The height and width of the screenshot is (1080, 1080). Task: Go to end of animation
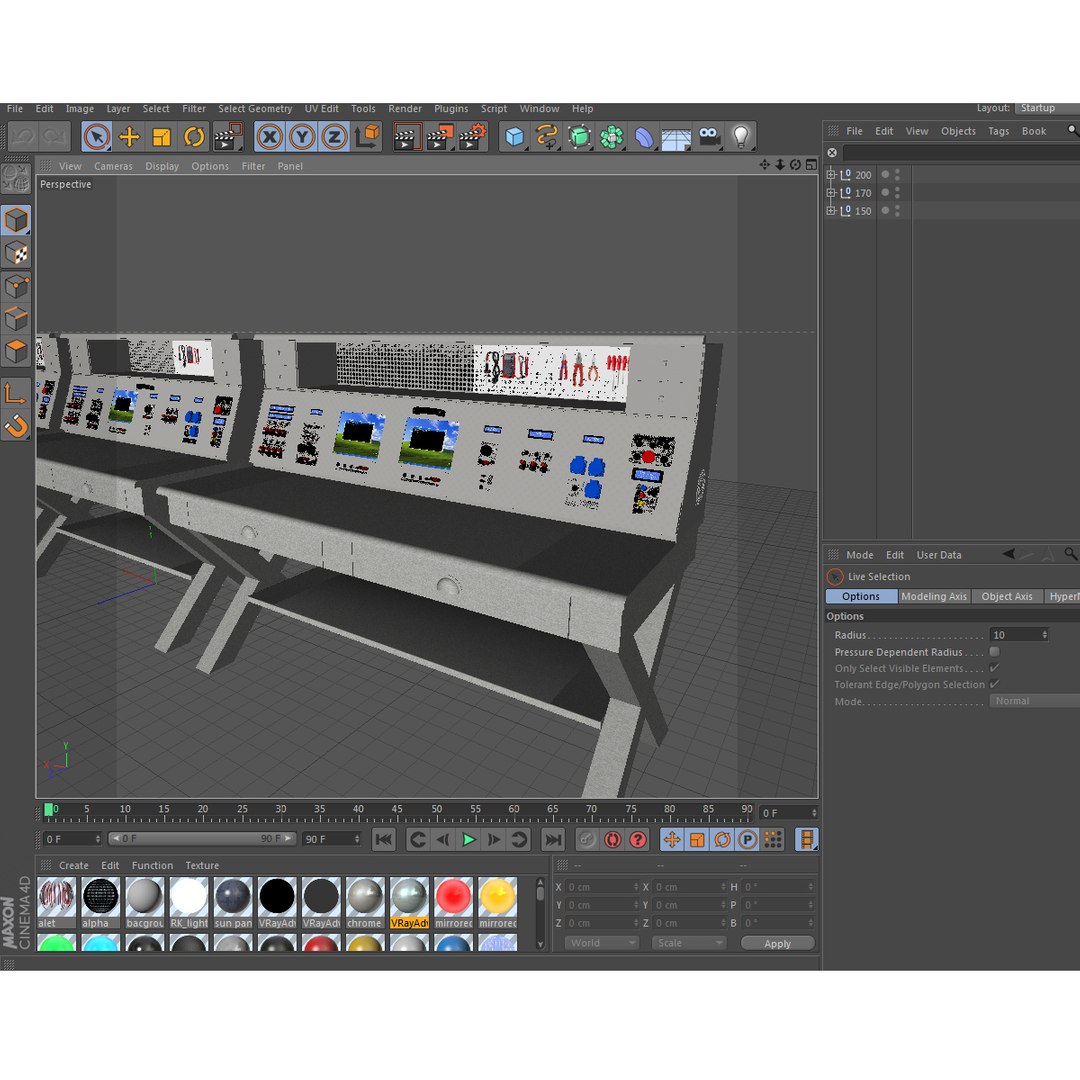[553, 840]
